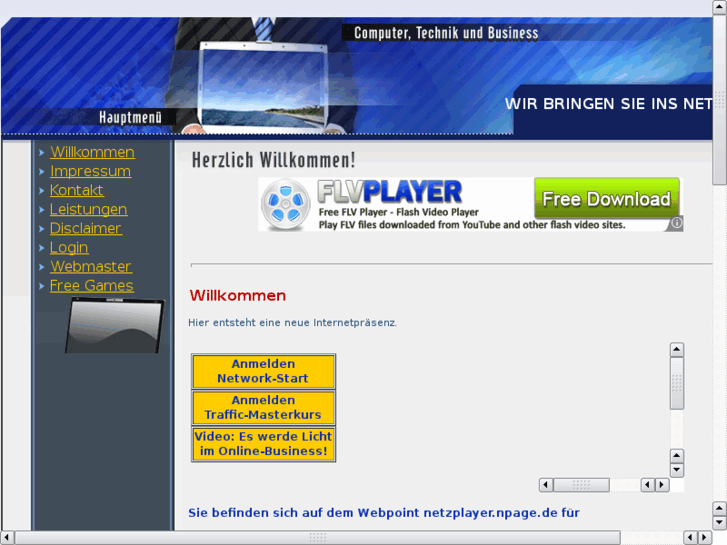Click Anmelden Traffic-Masterkurs button
The image size is (727, 545).
263,407
